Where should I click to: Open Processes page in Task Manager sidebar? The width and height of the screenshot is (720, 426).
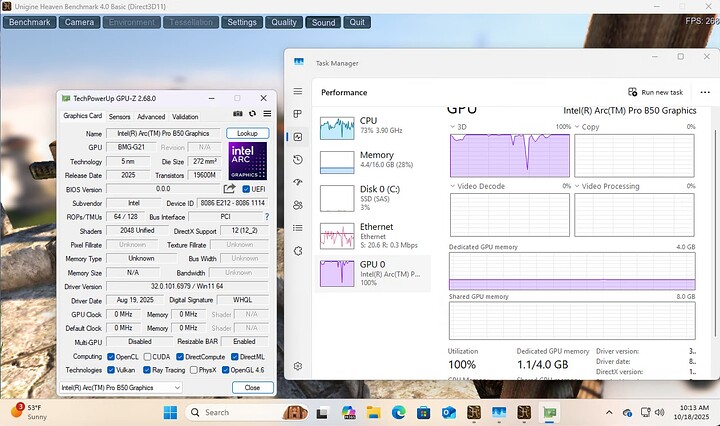[x=298, y=113]
